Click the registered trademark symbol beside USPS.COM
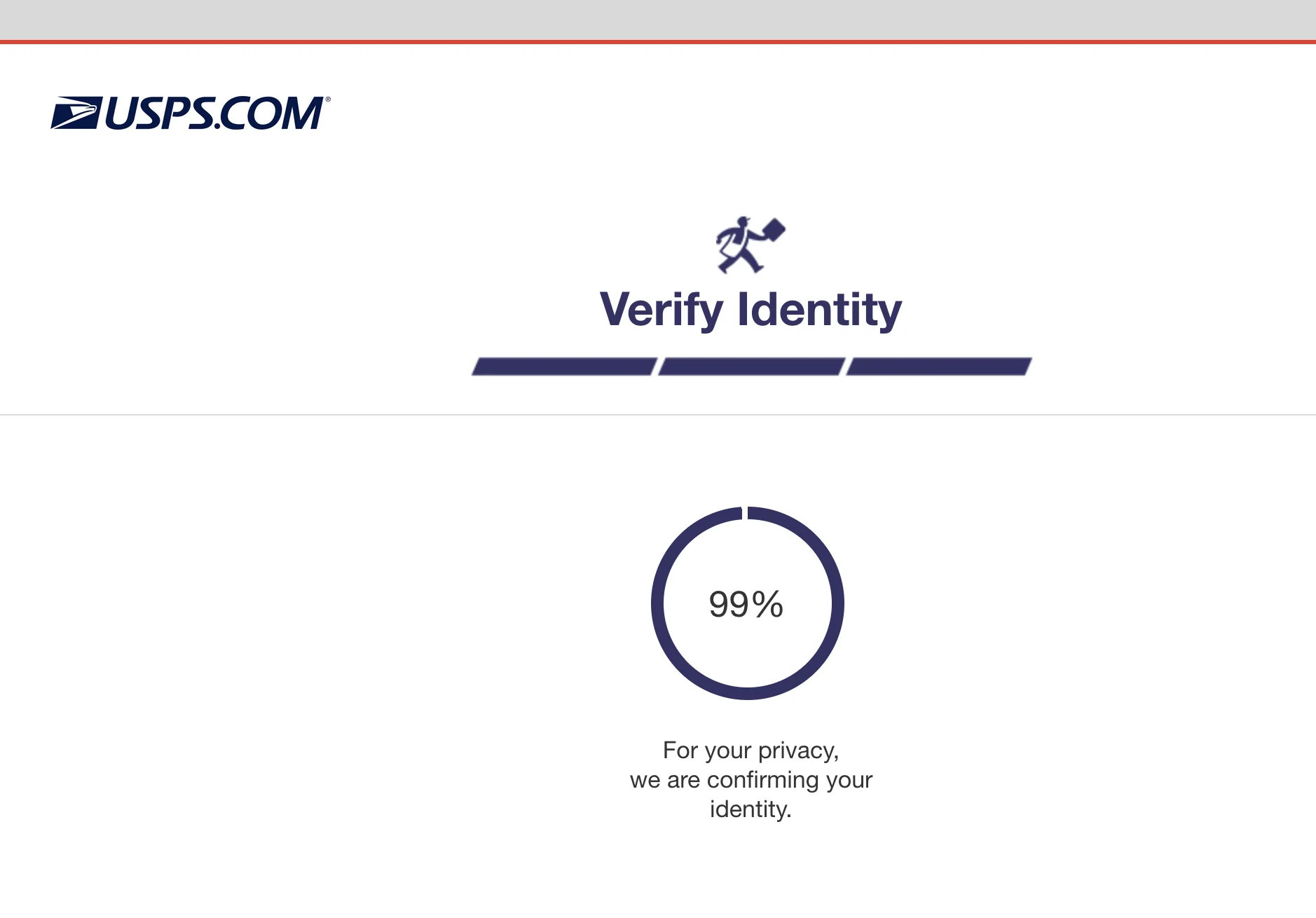The height and width of the screenshot is (918, 1316). tap(327, 100)
